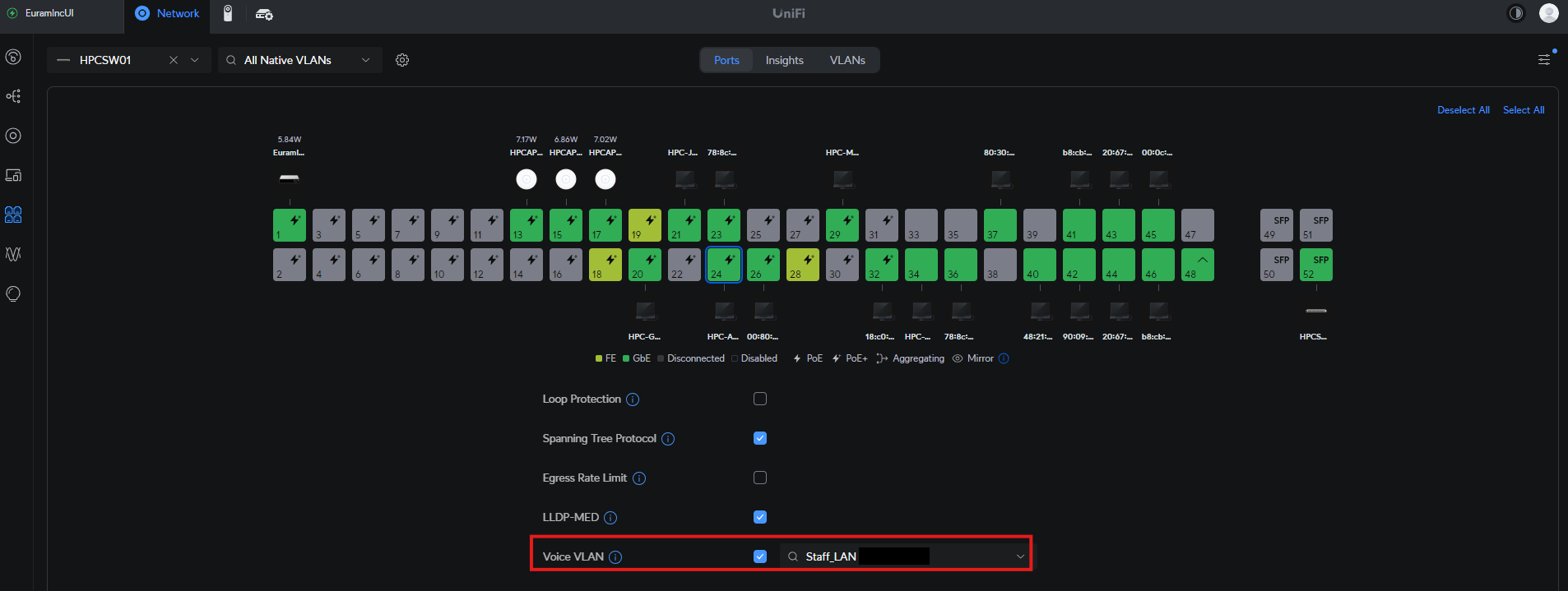
Task: Open the Network application tab
Action: click(167, 14)
